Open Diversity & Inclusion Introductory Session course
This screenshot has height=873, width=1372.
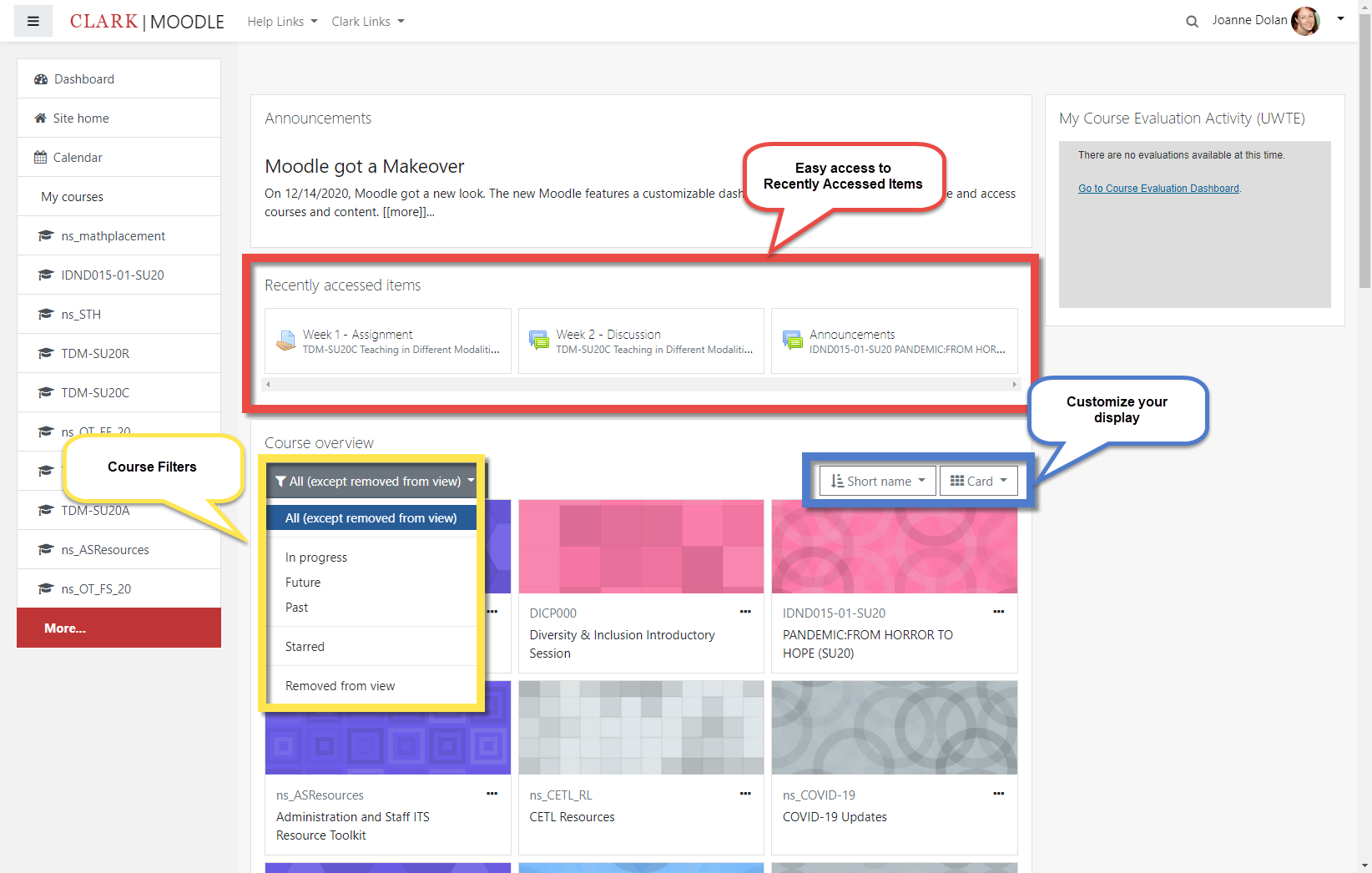(x=622, y=644)
